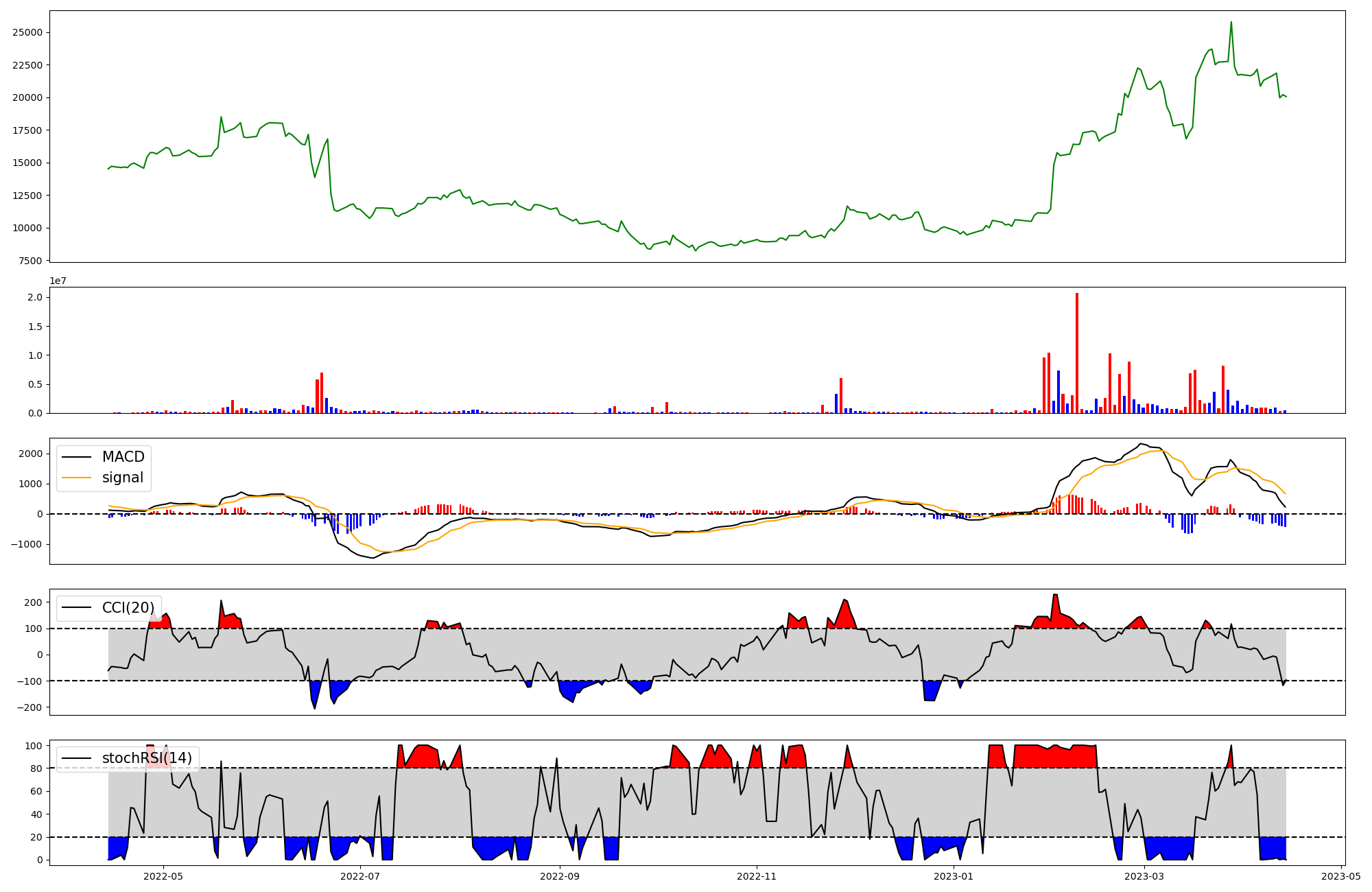Select the stochRSI(14) legend label
Viewport: 1372px width, 892px height.
coord(147,758)
